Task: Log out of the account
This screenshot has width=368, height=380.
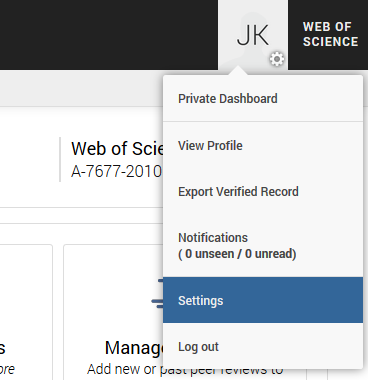Action: point(263,347)
